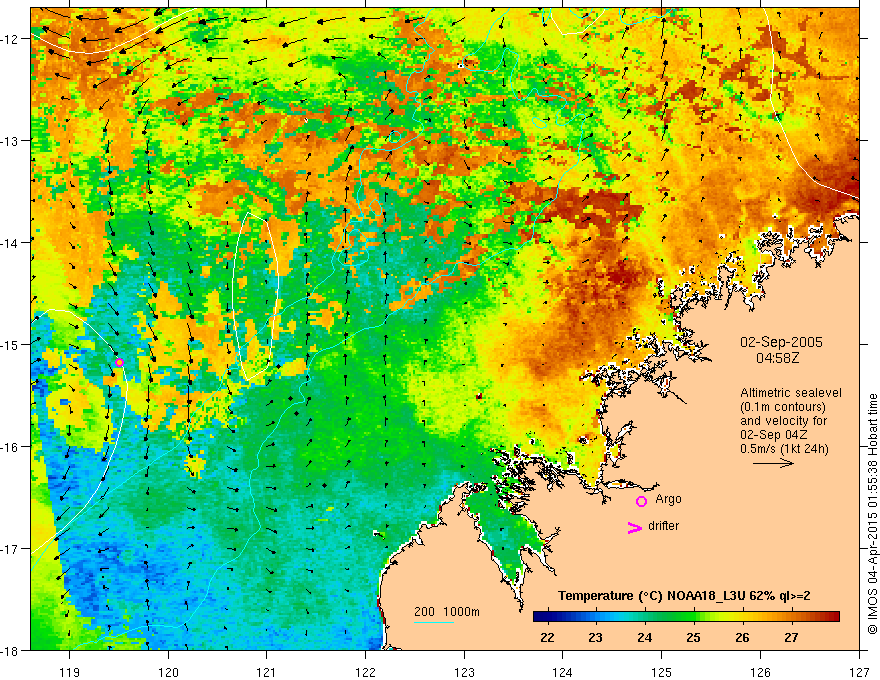
Task: Click the 'Temperature (°C) NOAA18_L3U' title
Action: (x=651, y=596)
